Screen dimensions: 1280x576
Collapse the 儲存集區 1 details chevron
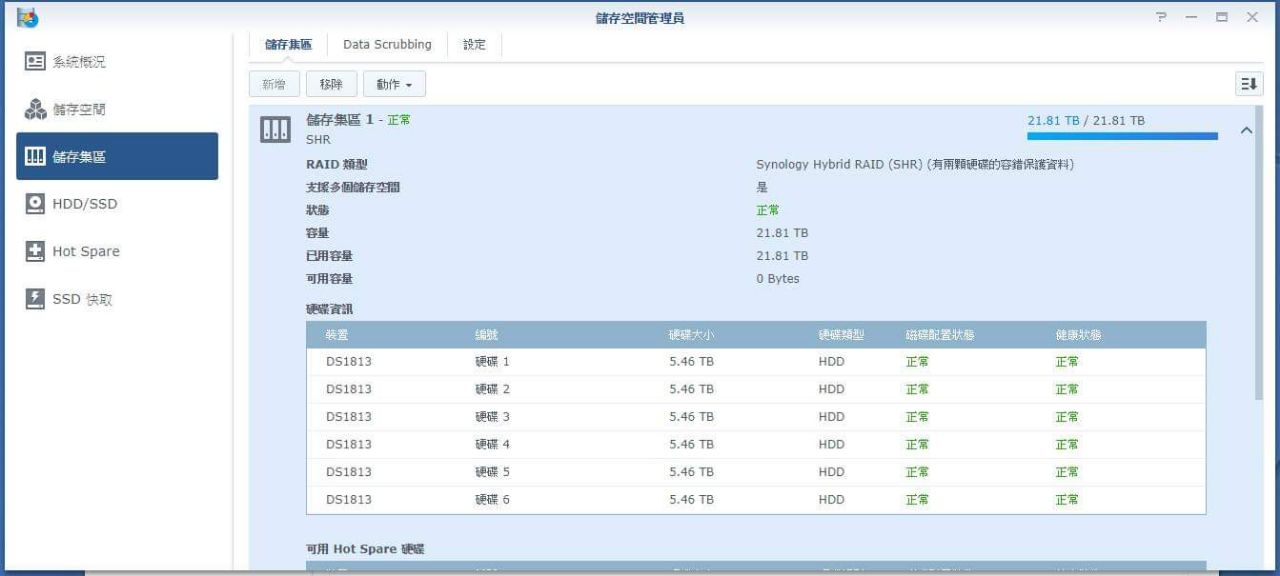1246,131
